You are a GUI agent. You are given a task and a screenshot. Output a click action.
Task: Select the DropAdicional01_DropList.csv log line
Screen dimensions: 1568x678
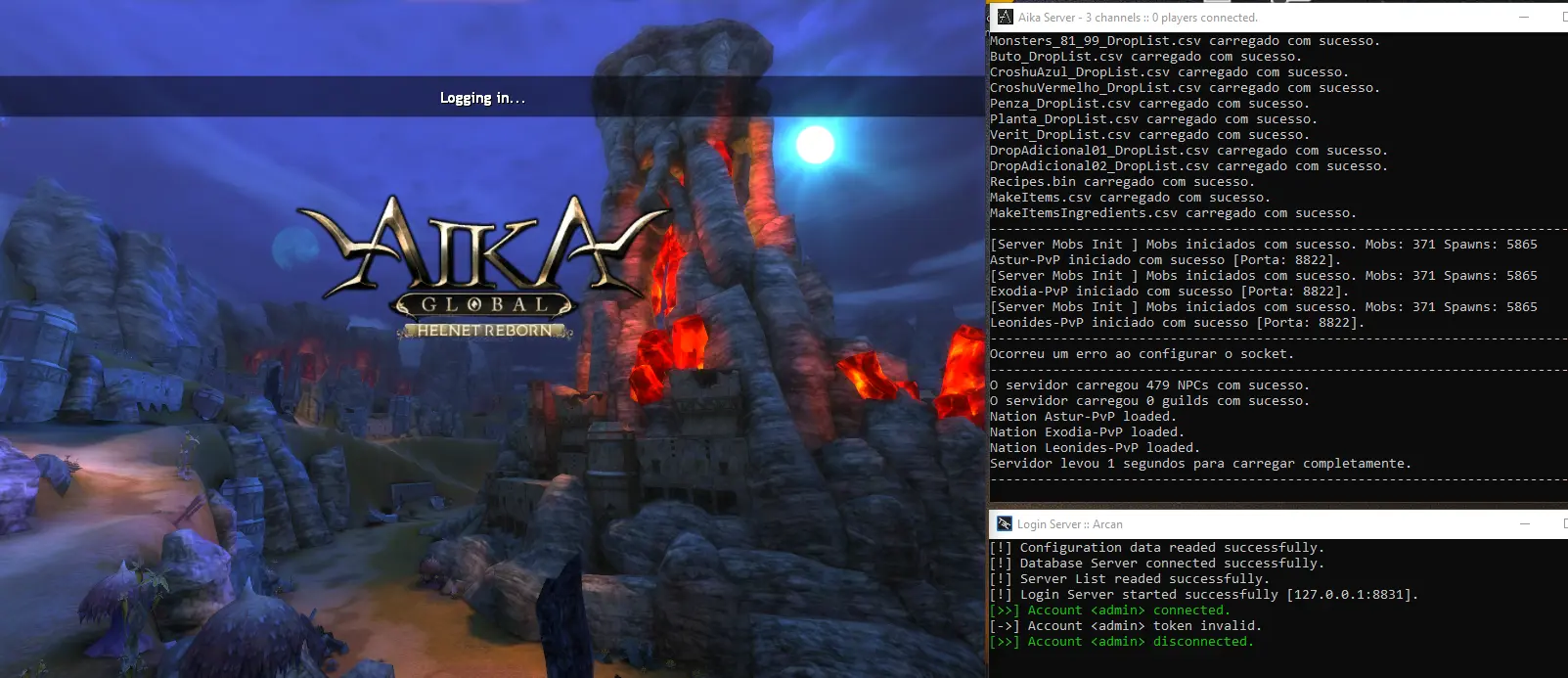[x=1189, y=151]
